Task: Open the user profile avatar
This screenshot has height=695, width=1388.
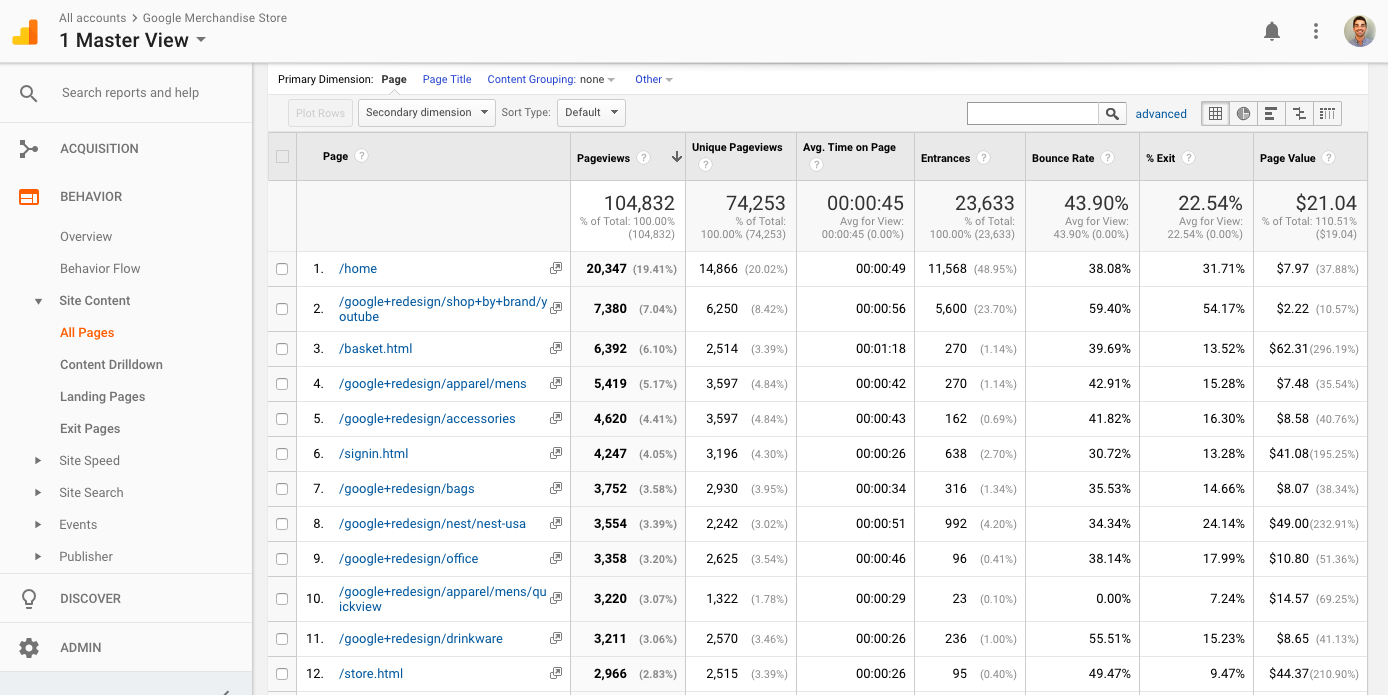Action: (x=1360, y=31)
